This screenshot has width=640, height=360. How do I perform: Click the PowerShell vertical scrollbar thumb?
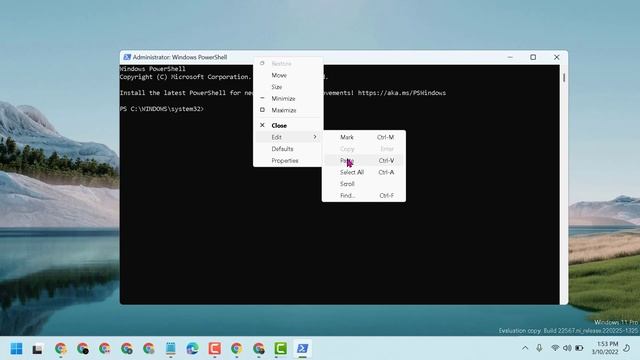[x=564, y=78]
